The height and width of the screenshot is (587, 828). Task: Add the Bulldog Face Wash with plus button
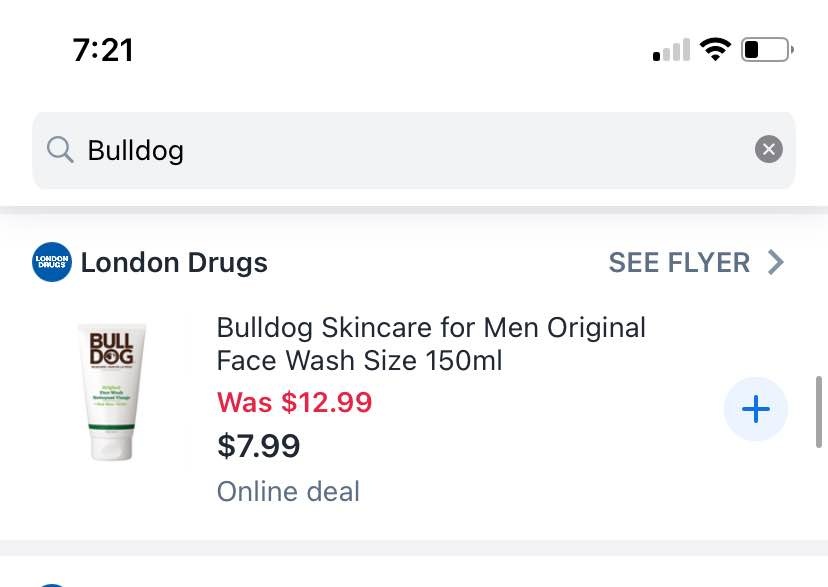coord(756,409)
